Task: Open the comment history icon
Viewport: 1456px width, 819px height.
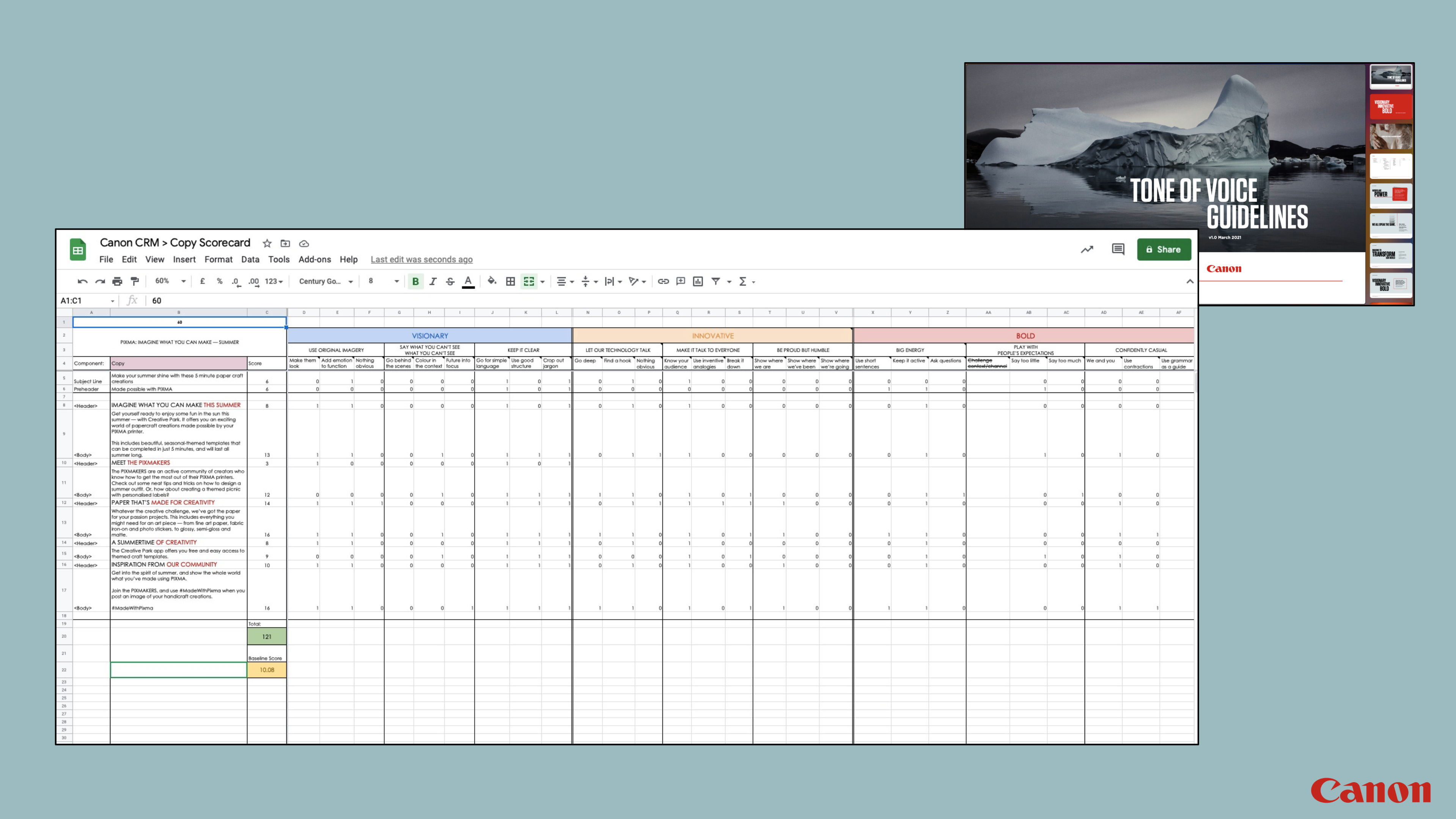Action: (x=1118, y=249)
